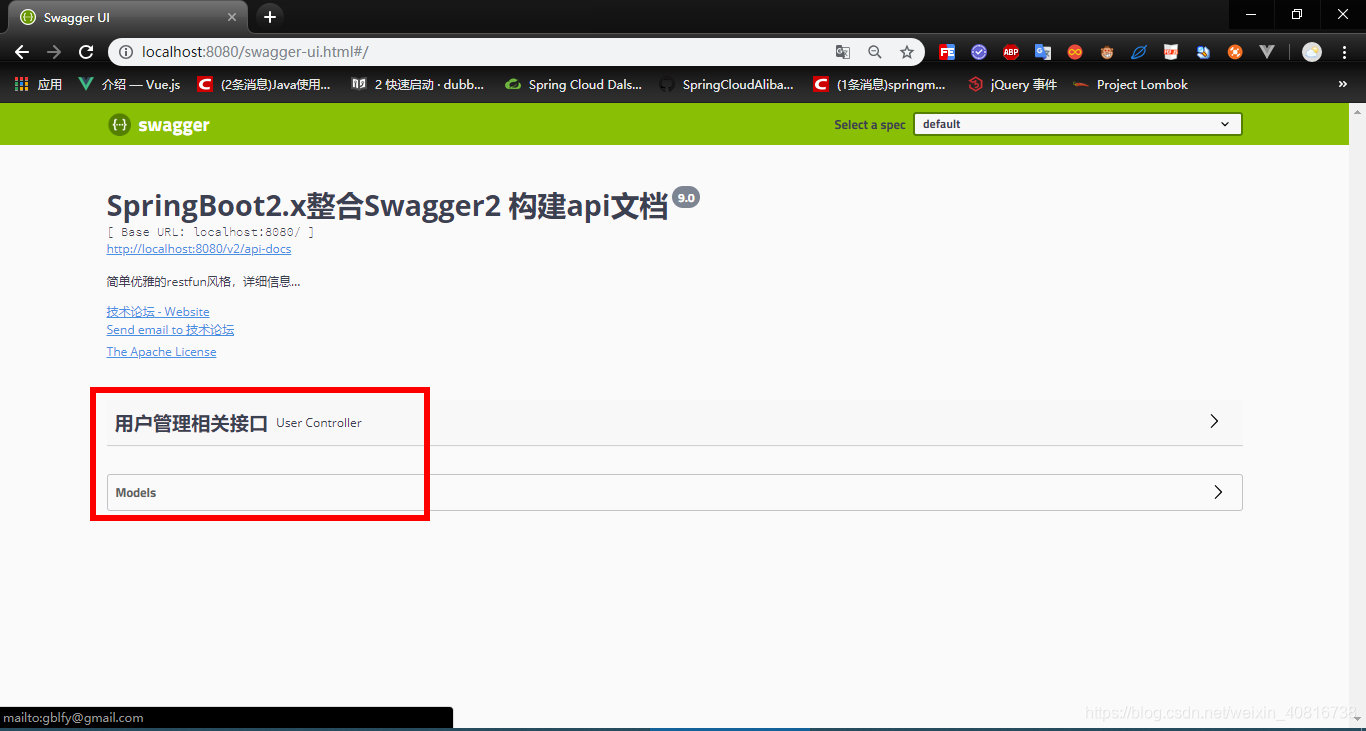Viewport: 1366px width, 731px height.
Task: Open the SpringCloudAlibaba bookmark
Action: 727,85
